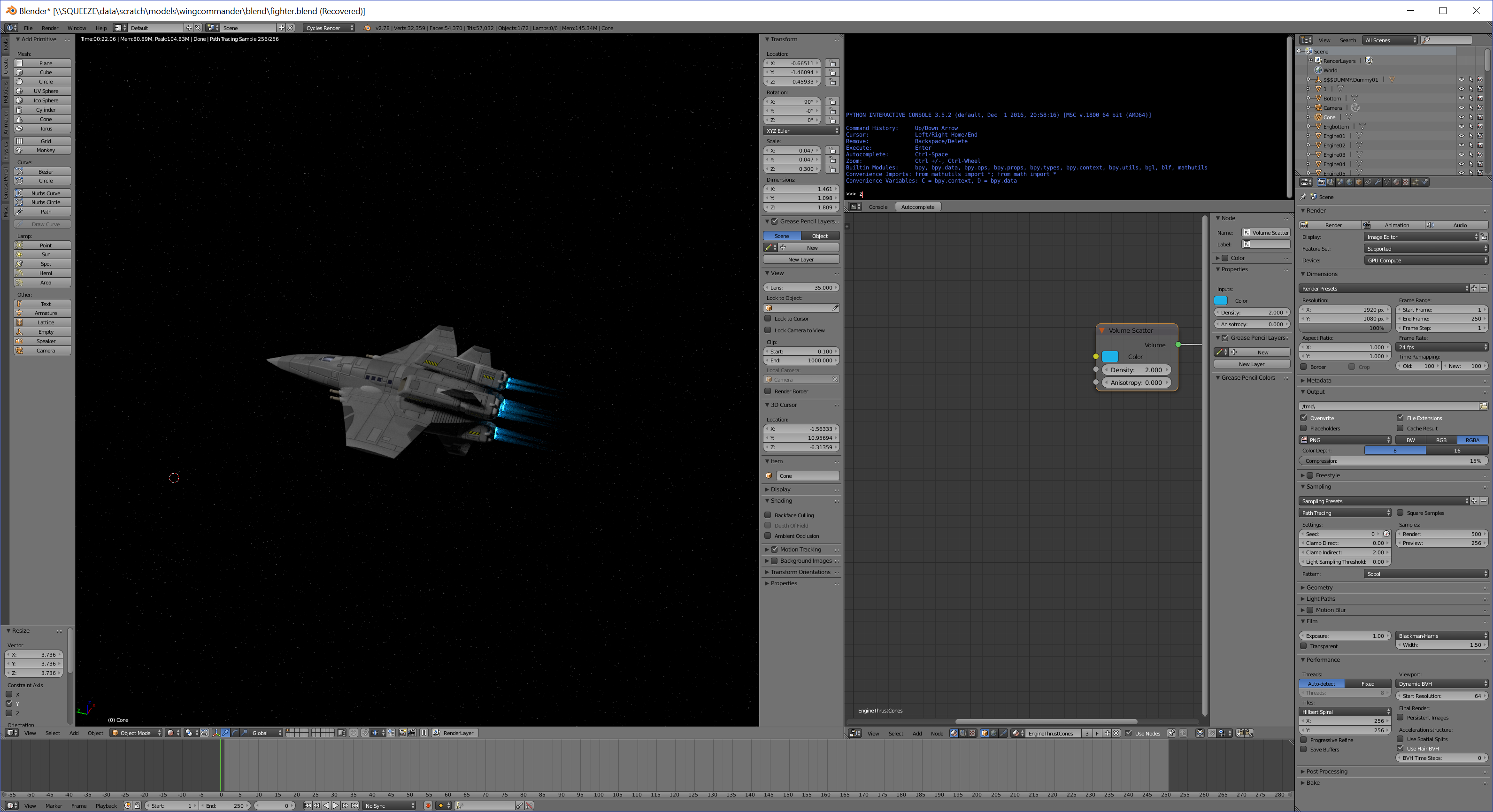Click the lock time to other windows icon
This screenshot has width=1493, height=812.
pyautogui.click(x=138, y=805)
